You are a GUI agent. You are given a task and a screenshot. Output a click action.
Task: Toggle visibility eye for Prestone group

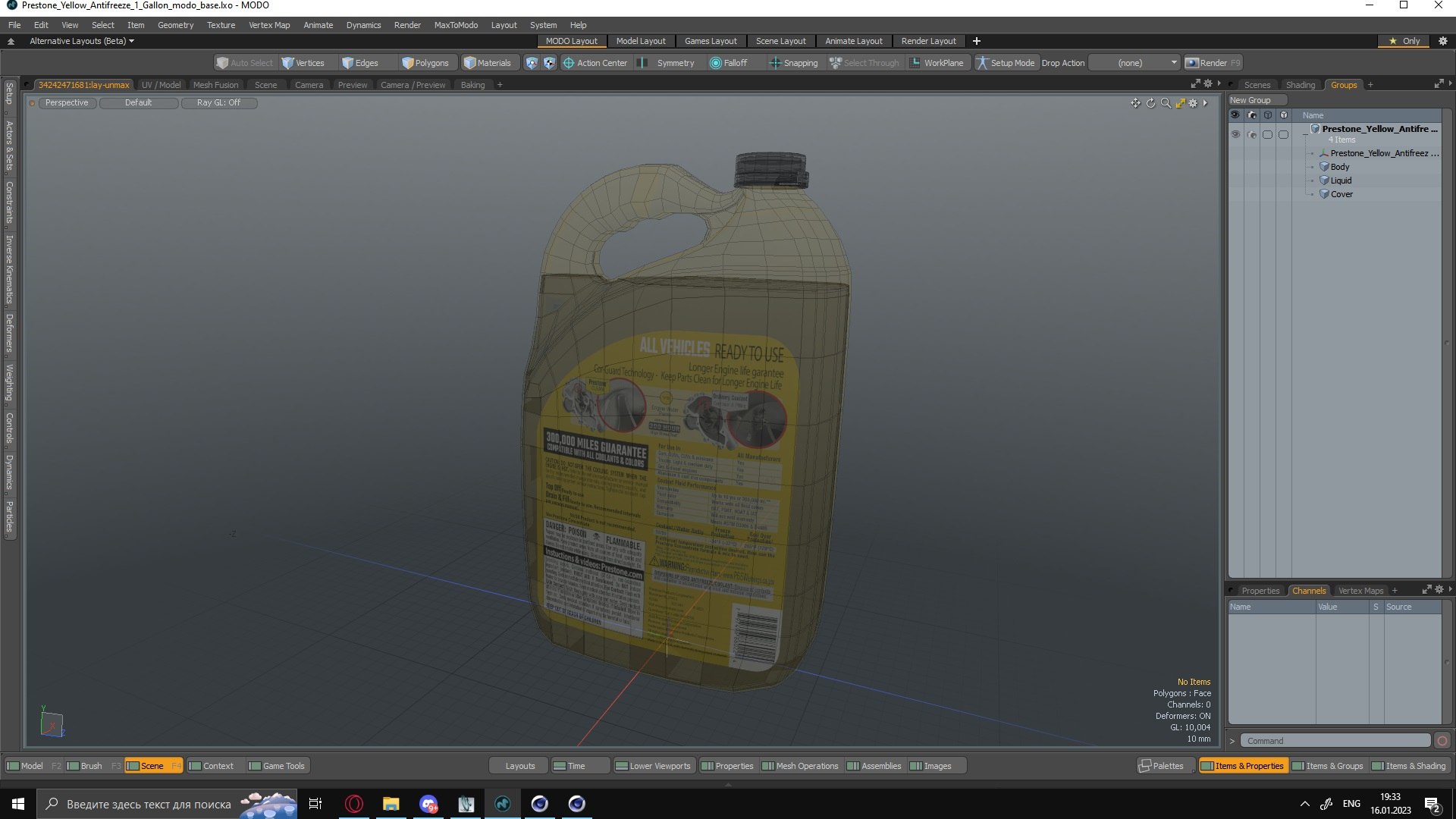coord(1235,134)
